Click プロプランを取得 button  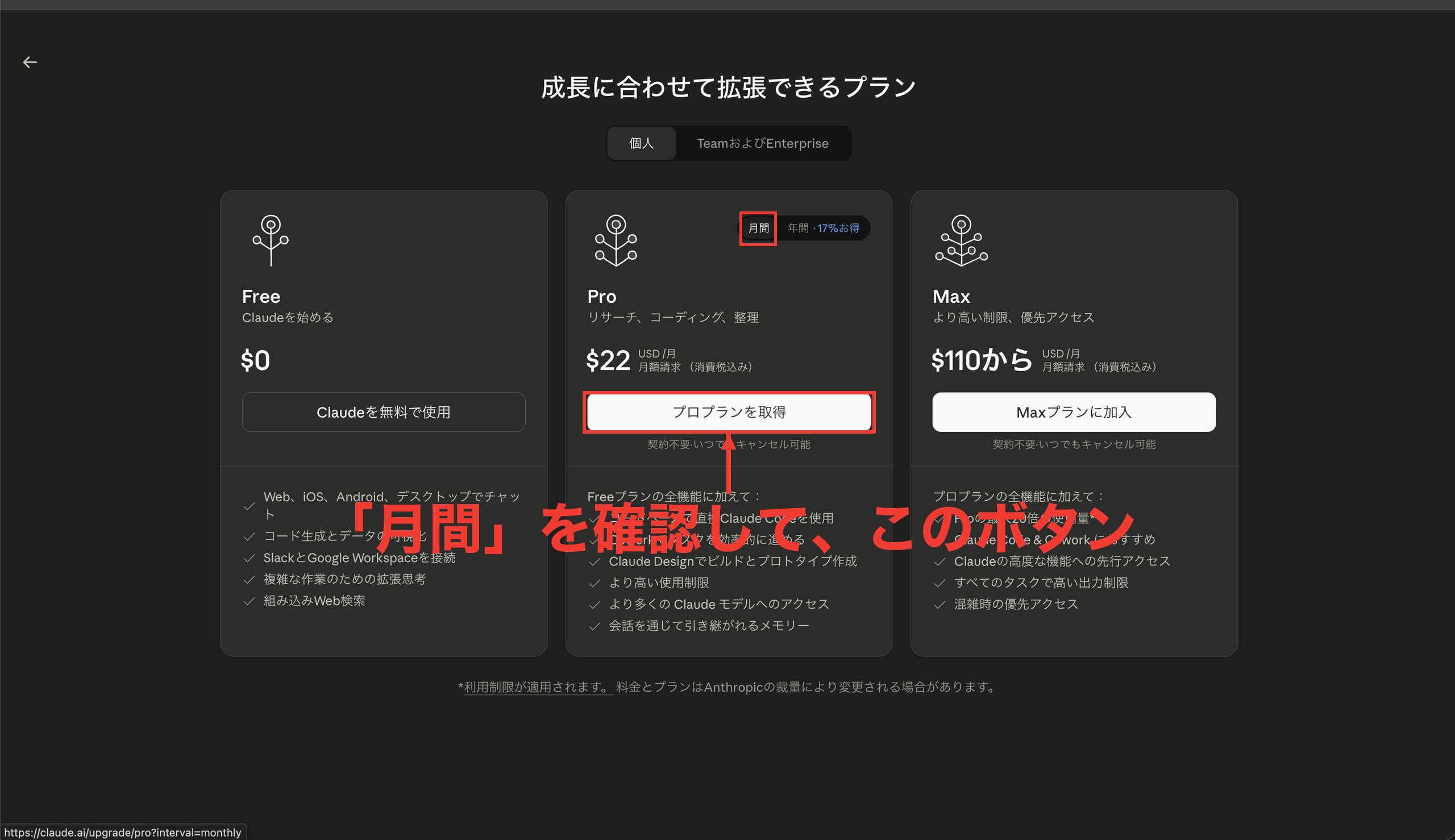(729, 412)
